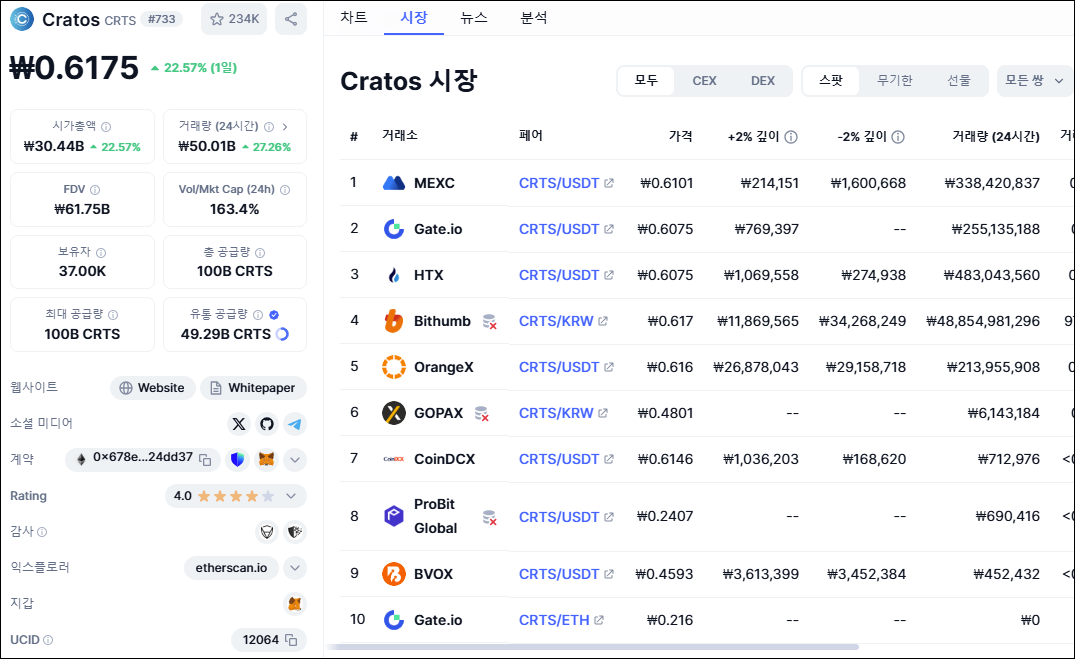This screenshot has height=659, width=1075.
Task: Open first audit shield icon
Action: (x=267, y=531)
